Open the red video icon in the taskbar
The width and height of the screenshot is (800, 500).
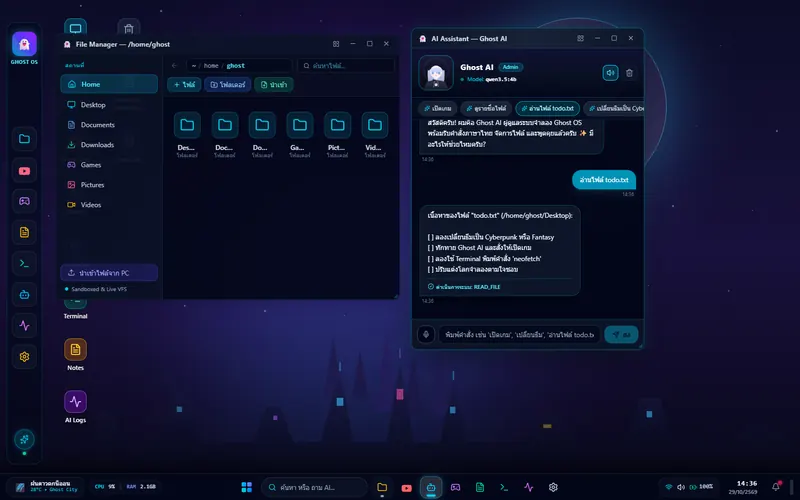(406, 488)
